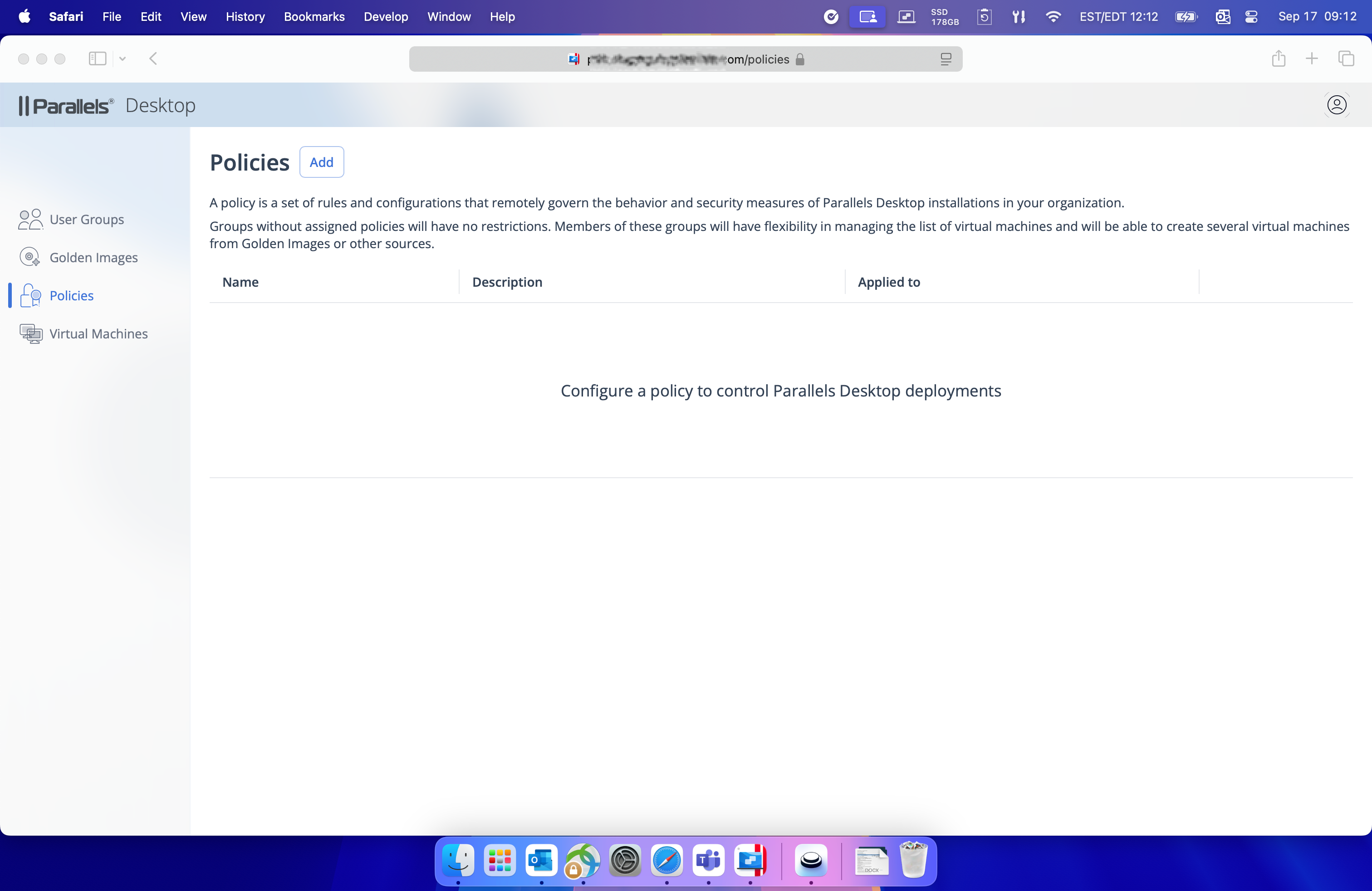
Task: Open the Develop menu
Action: (386, 17)
